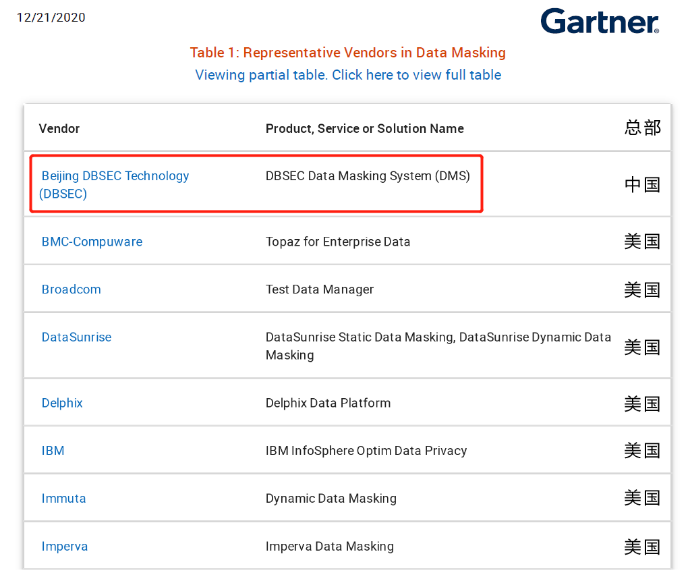This screenshot has height=583, width=693.
Task: Select 'Test Data Manager' cell
Action: pyautogui.click(x=320, y=290)
